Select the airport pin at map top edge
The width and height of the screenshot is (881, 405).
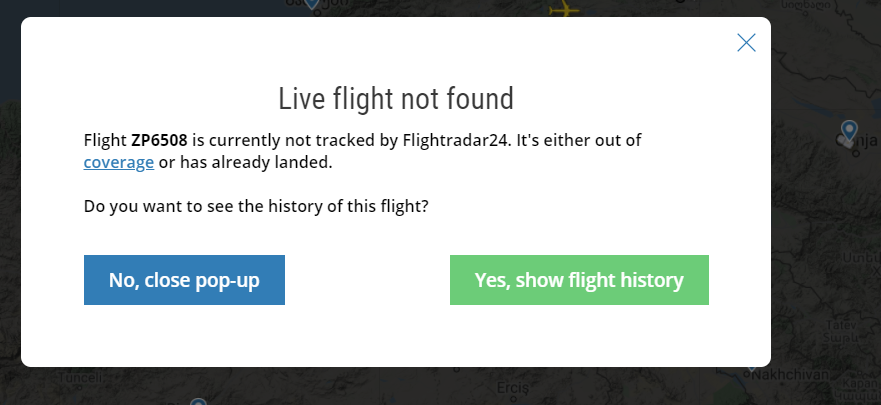[312, 3]
